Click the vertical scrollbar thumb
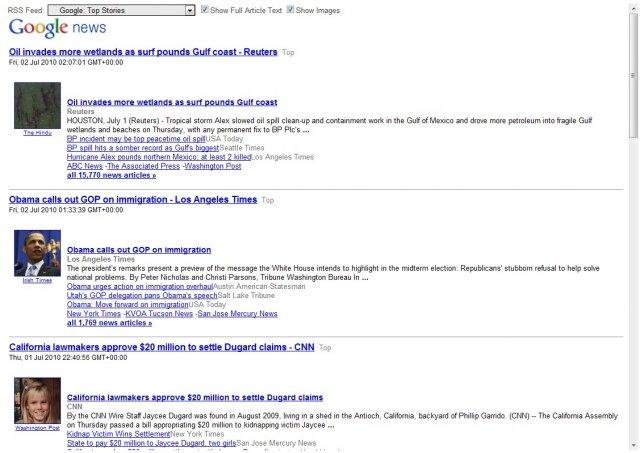640x453 pixels. click(634, 76)
